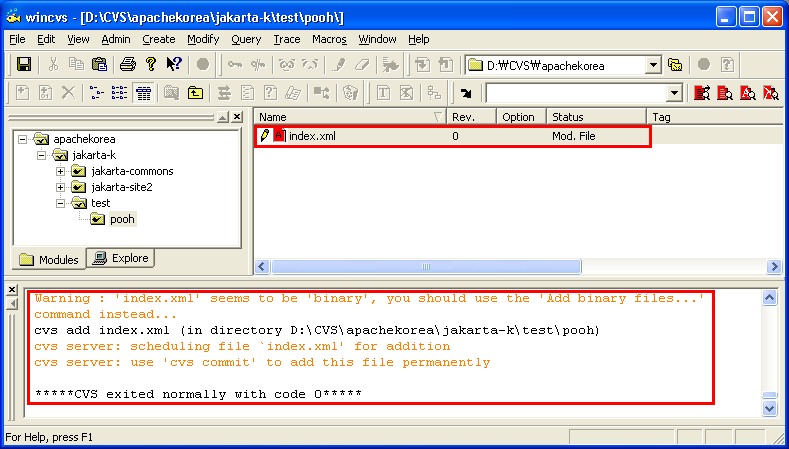The image size is (789, 449).
Task: Click the browse location folder icon
Action: pyautogui.click(x=675, y=65)
